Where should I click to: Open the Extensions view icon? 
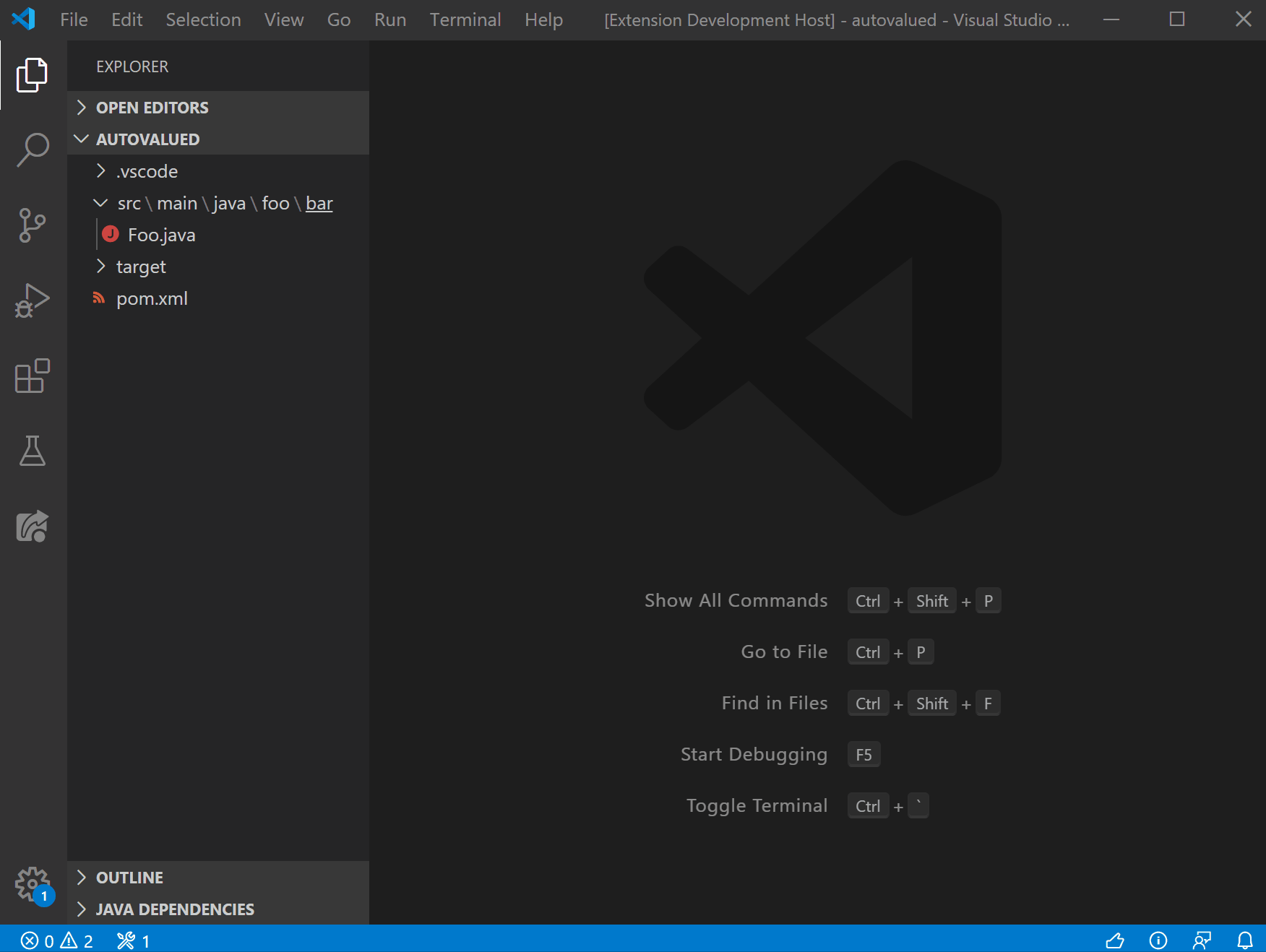[x=32, y=376]
